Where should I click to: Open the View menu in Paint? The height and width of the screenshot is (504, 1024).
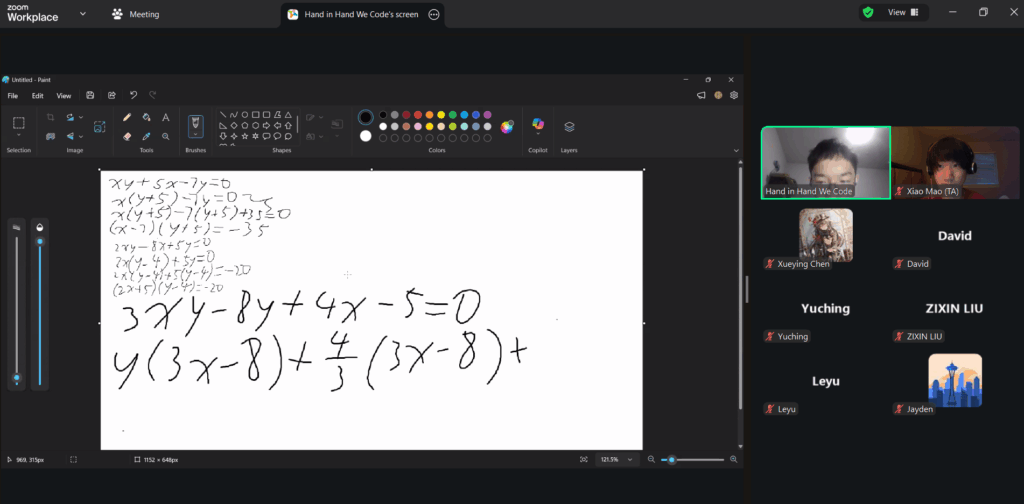[x=64, y=95]
